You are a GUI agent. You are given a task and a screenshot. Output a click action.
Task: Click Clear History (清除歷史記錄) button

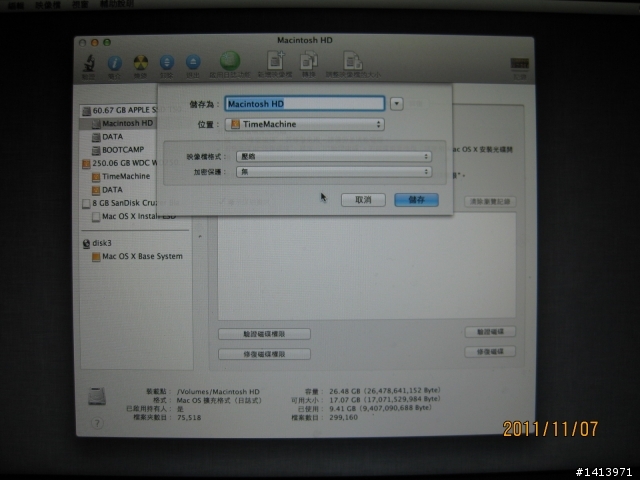tap(490, 202)
